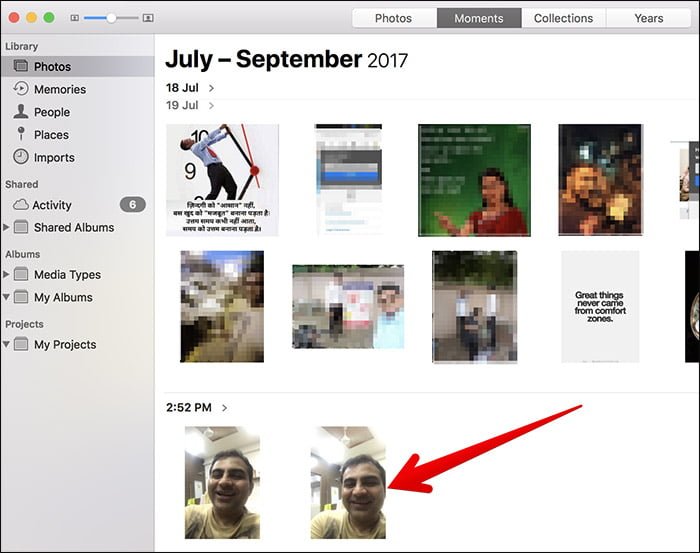Click the thumbnail size slider knob
700x553 pixels.
pyautogui.click(x=111, y=18)
